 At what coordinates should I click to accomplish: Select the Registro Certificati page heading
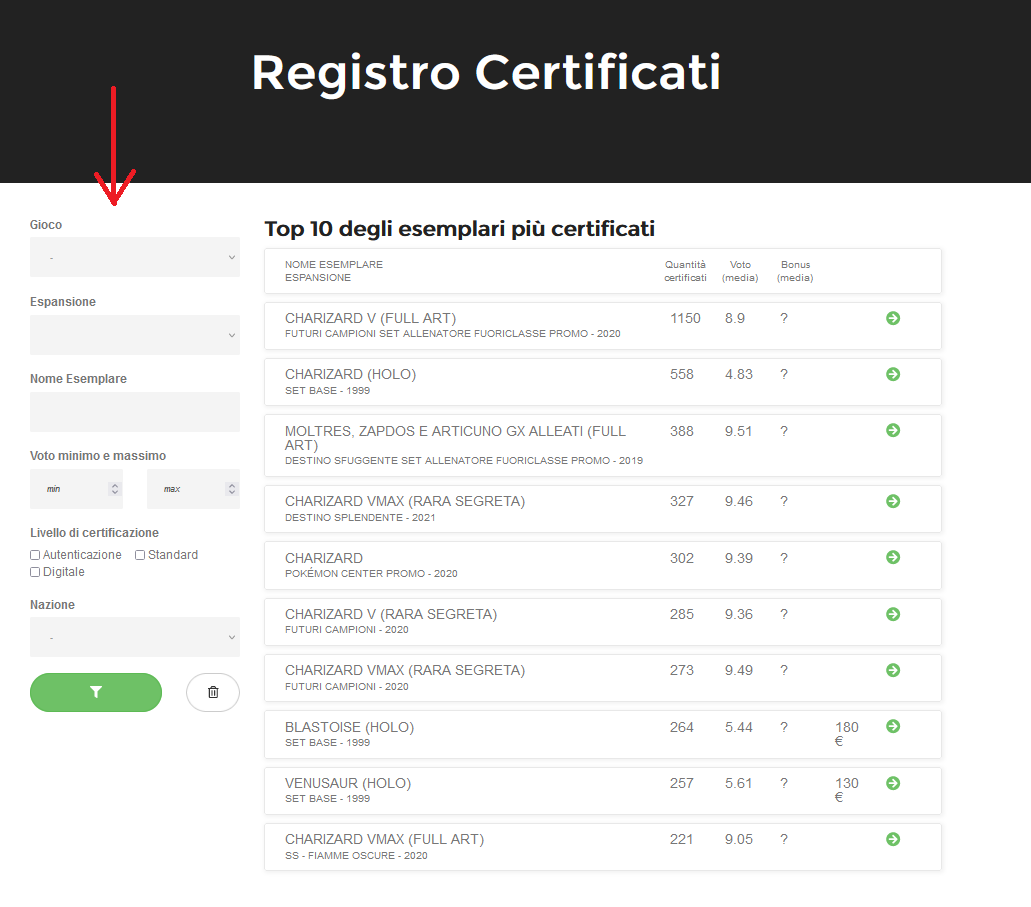(x=486, y=72)
